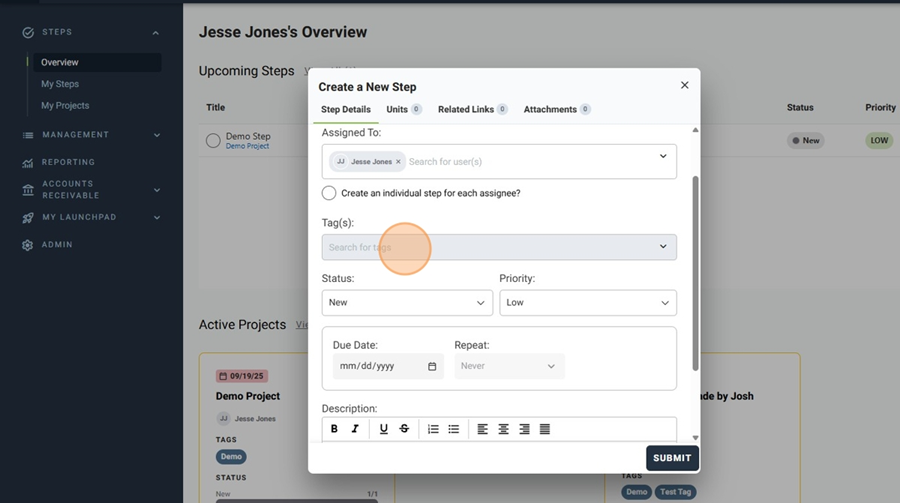The height and width of the screenshot is (503, 900).
Task: Click the 09/19/25 date badge
Action: [x=242, y=376]
